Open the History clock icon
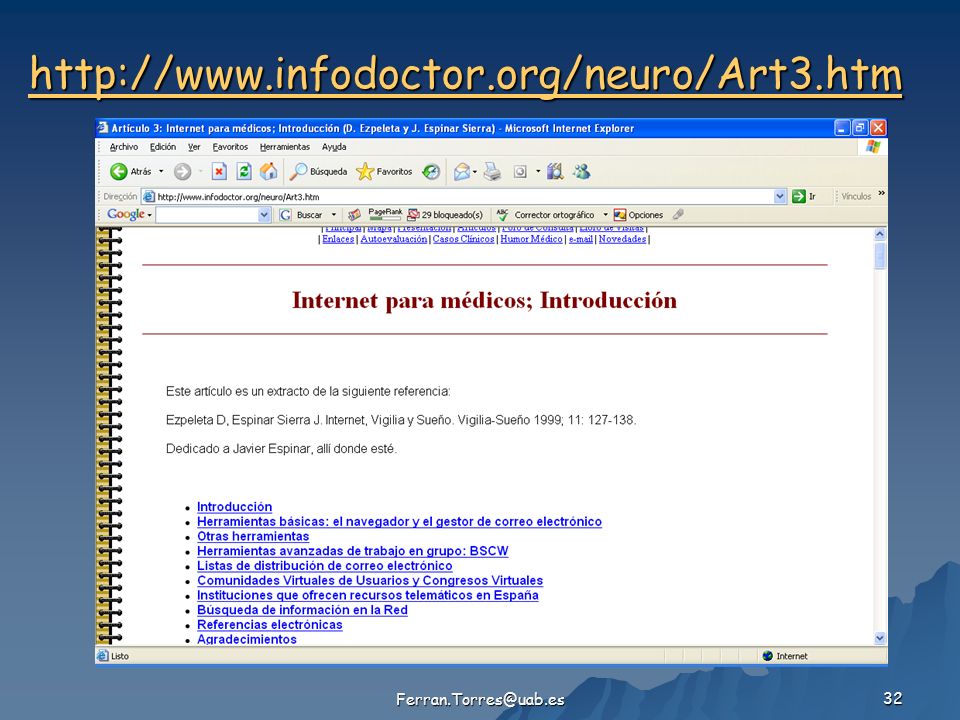The image size is (960, 720). coord(431,172)
